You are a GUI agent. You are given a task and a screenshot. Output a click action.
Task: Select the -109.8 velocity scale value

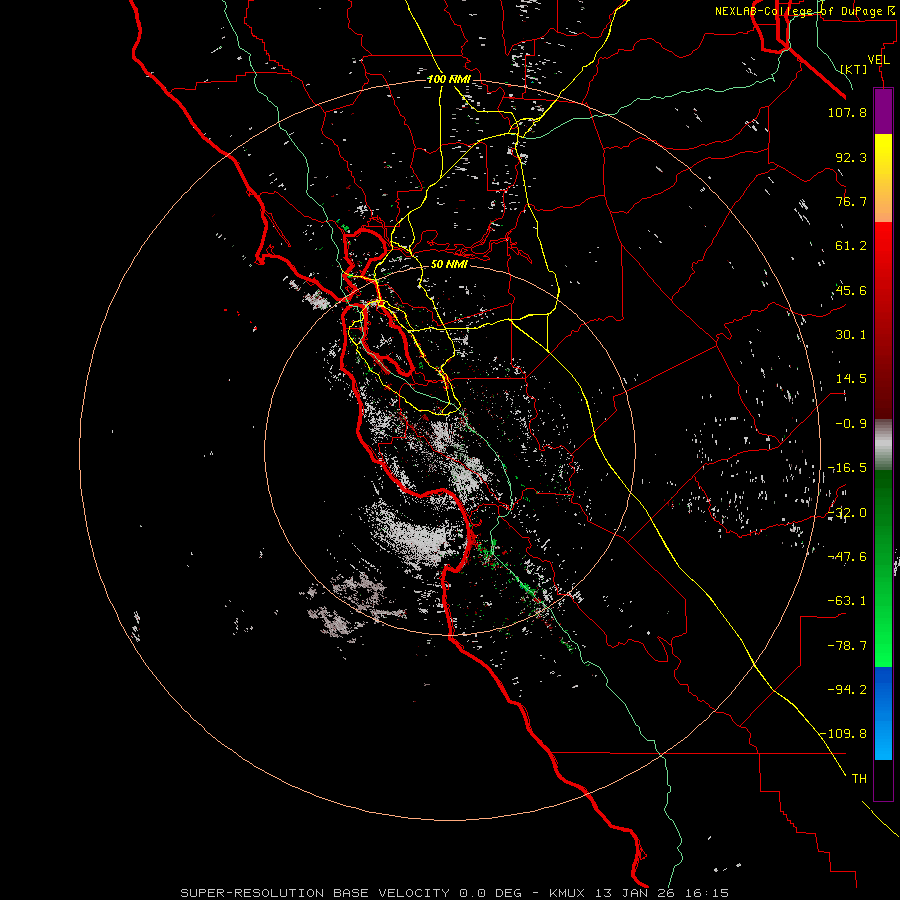[x=844, y=734]
